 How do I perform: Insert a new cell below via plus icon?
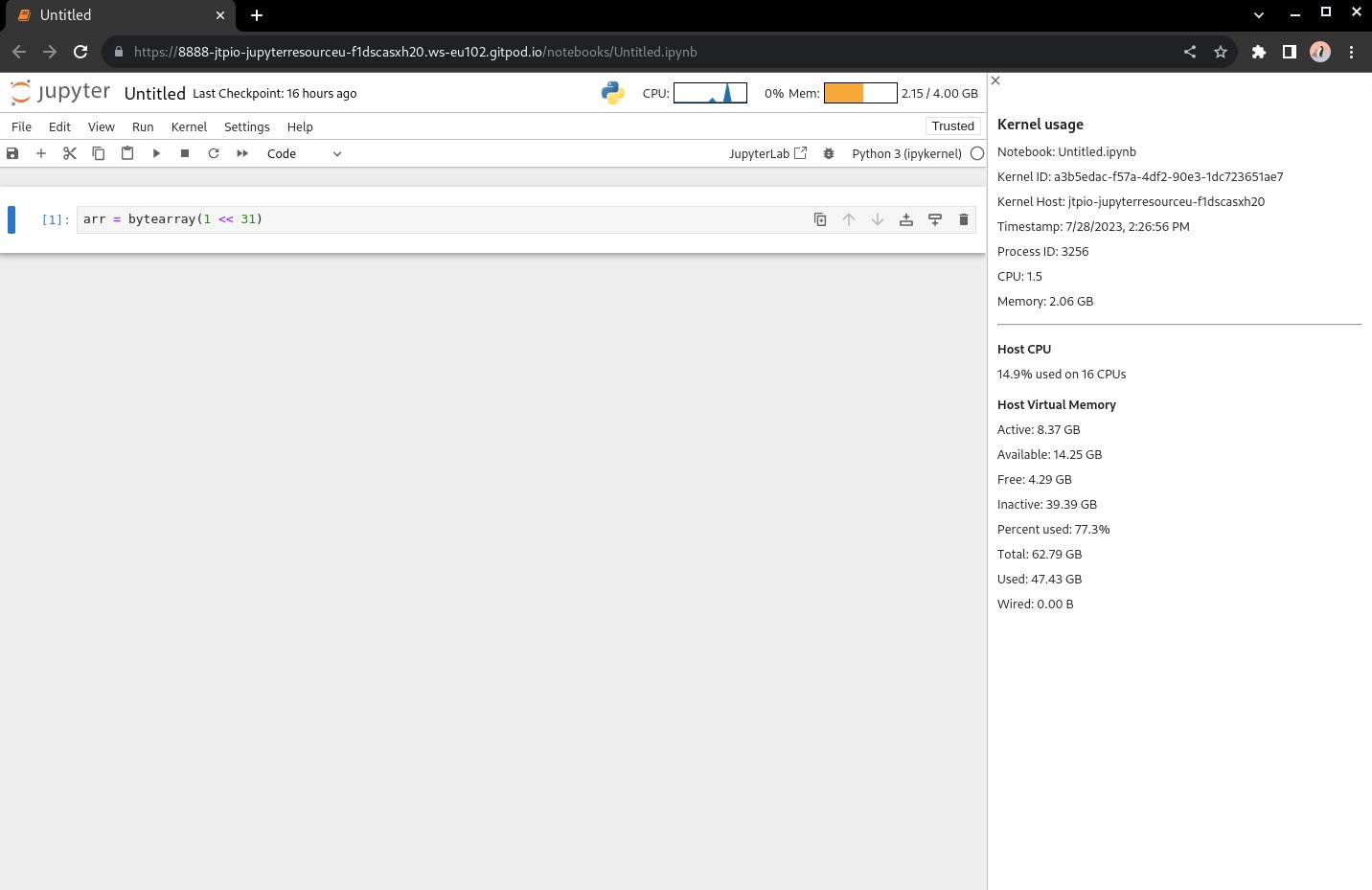coord(41,153)
